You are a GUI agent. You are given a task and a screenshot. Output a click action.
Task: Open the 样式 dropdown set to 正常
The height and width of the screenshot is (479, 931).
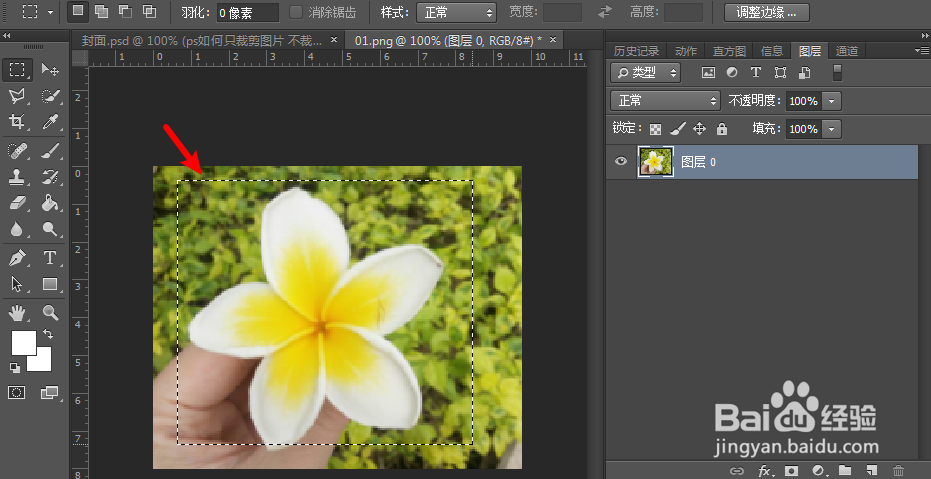pos(457,12)
